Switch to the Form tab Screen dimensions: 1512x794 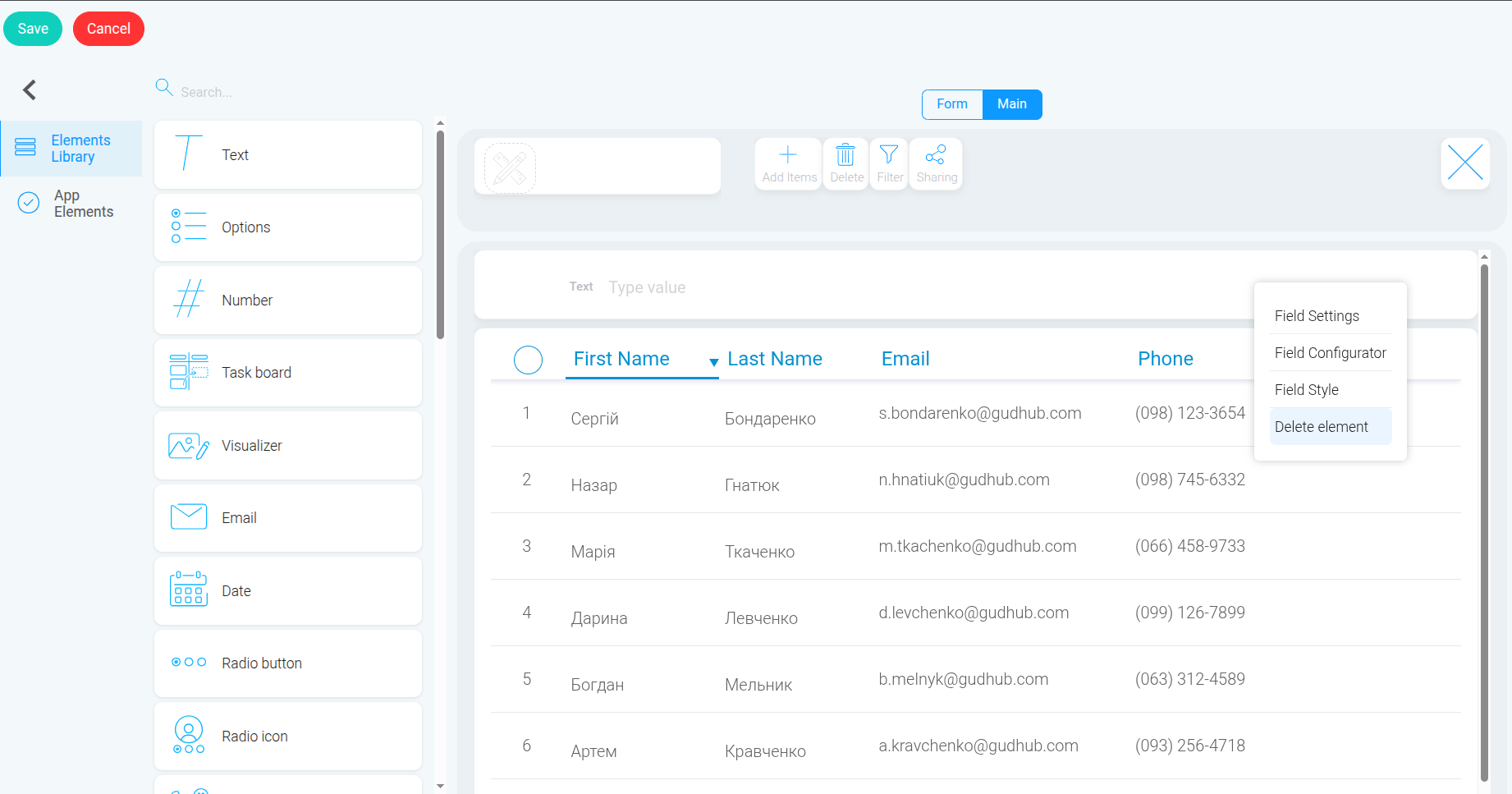point(952,104)
